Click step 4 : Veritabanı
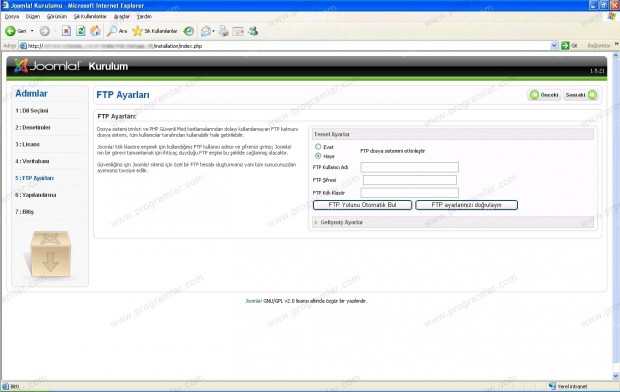The width and height of the screenshot is (620, 392). pyautogui.click(x=32, y=161)
